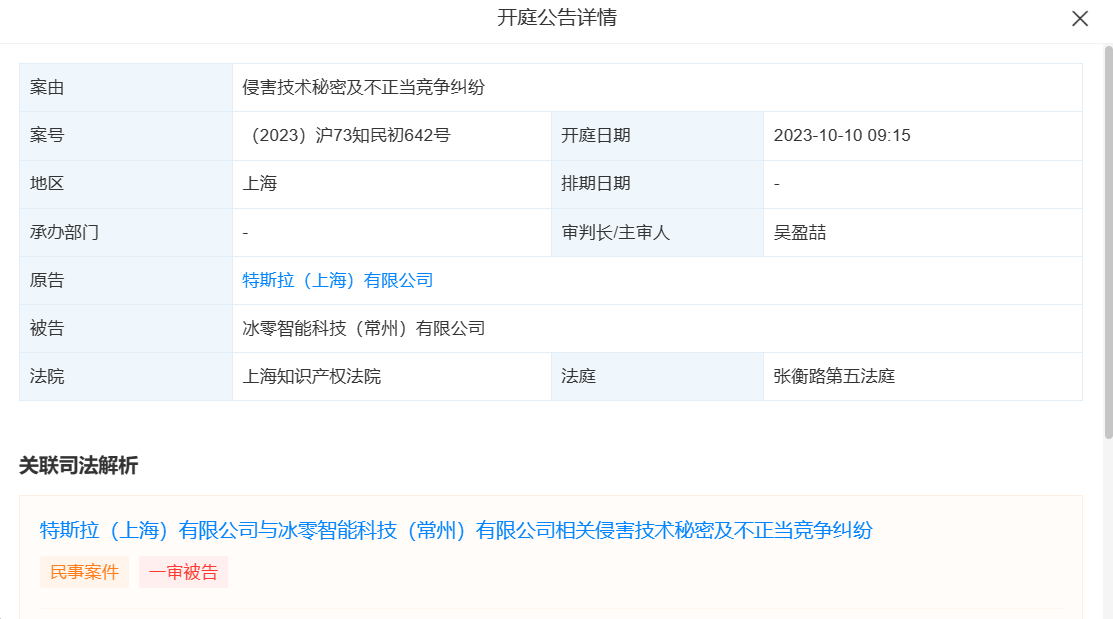Click the 排期日期 label cell
The image size is (1113, 619).
657,184
